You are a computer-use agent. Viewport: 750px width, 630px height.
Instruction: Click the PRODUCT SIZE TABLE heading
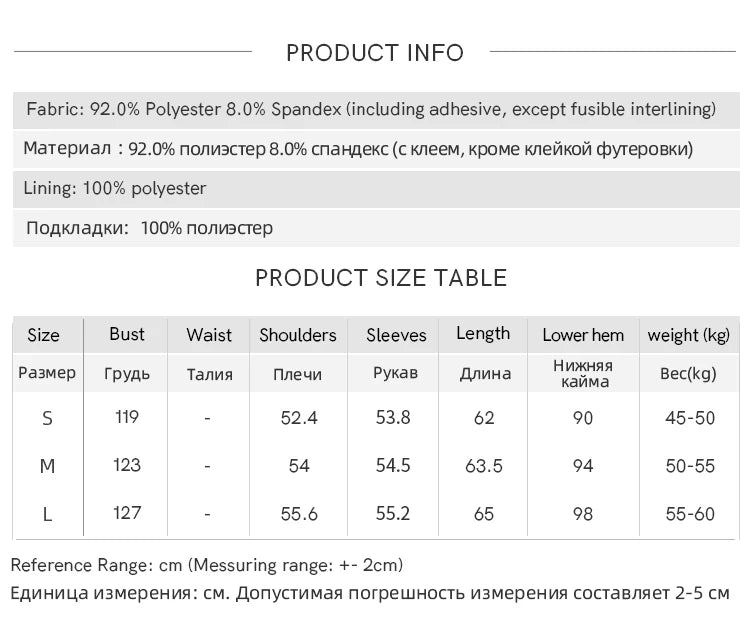tap(381, 278)
